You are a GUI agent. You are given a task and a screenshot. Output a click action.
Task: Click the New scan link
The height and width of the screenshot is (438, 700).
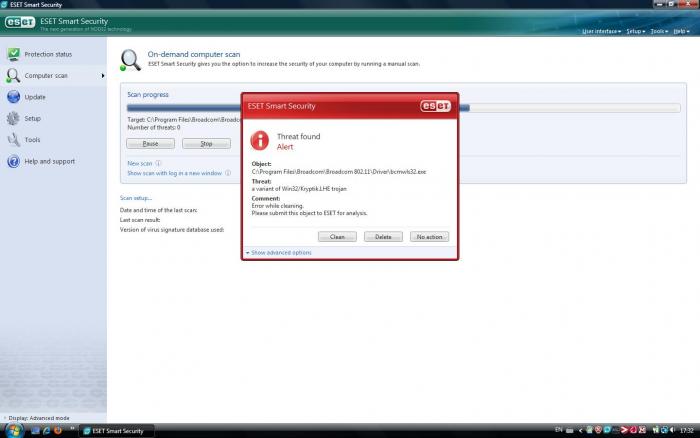pyautogui.click(x=140, y=163)
